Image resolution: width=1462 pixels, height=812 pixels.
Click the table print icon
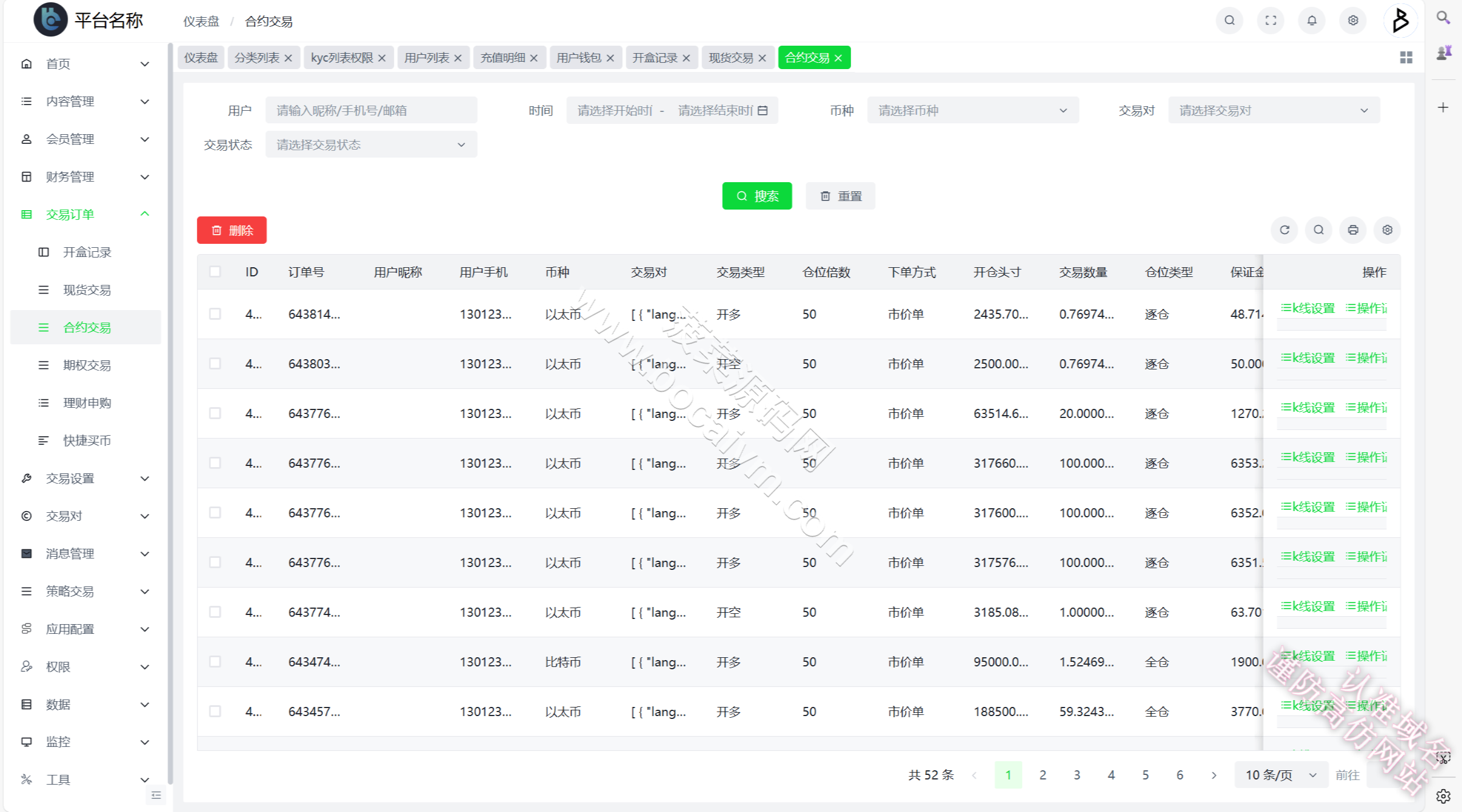(1353, 230)
